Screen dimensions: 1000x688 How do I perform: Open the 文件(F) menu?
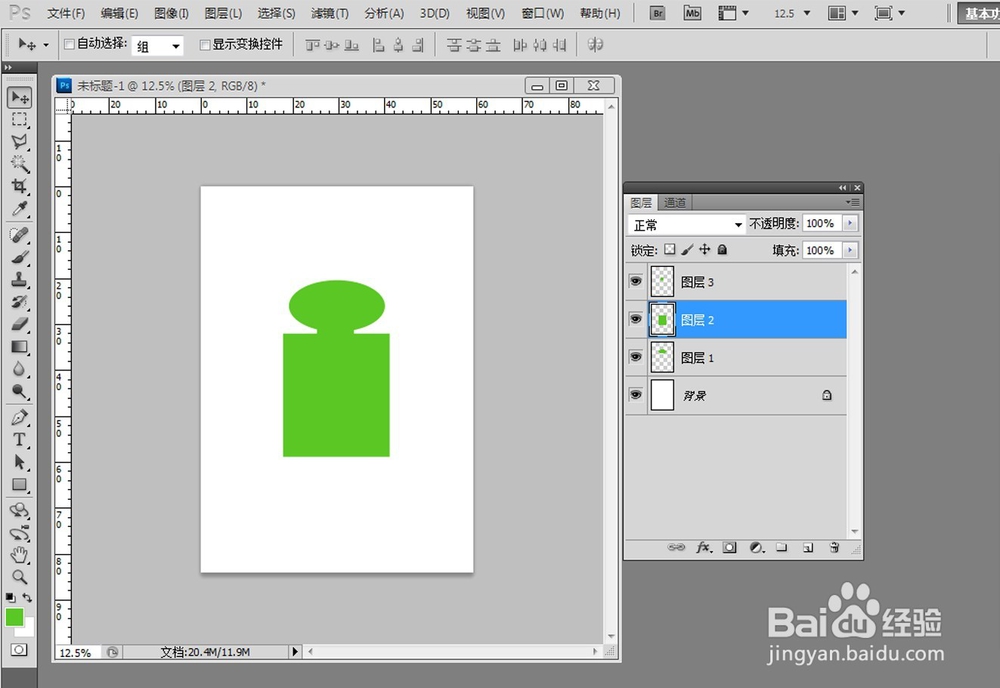66,13
